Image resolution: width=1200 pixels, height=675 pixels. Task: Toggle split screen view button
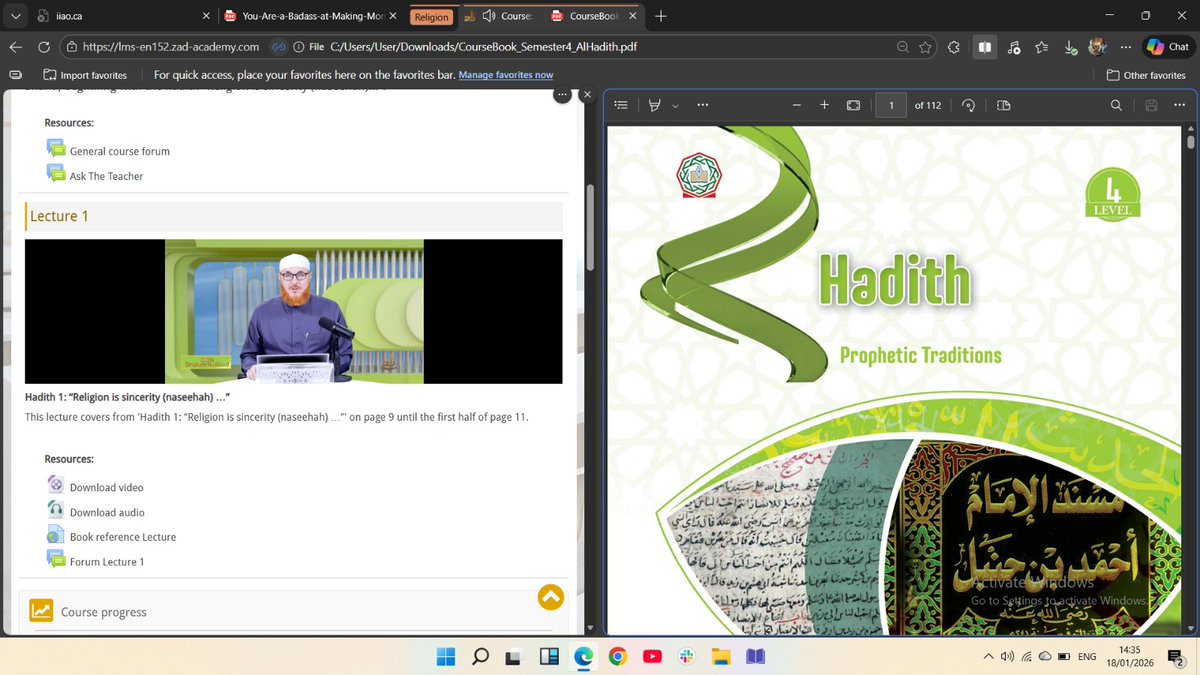click(x=984, y=47)
